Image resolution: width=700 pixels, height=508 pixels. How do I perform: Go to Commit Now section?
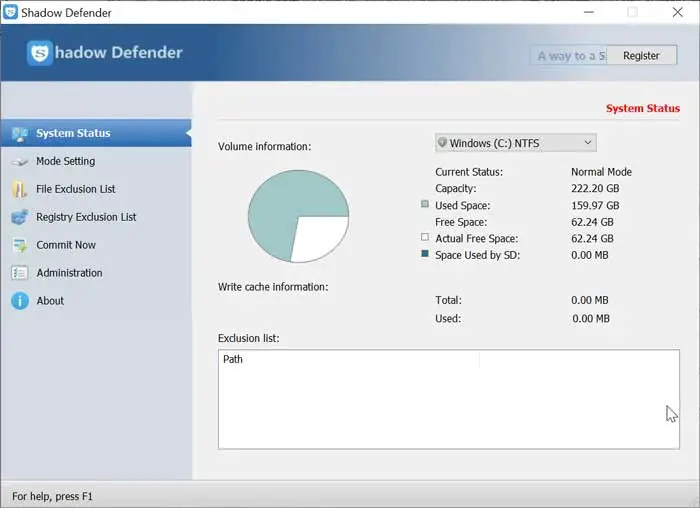click(66, 245)
